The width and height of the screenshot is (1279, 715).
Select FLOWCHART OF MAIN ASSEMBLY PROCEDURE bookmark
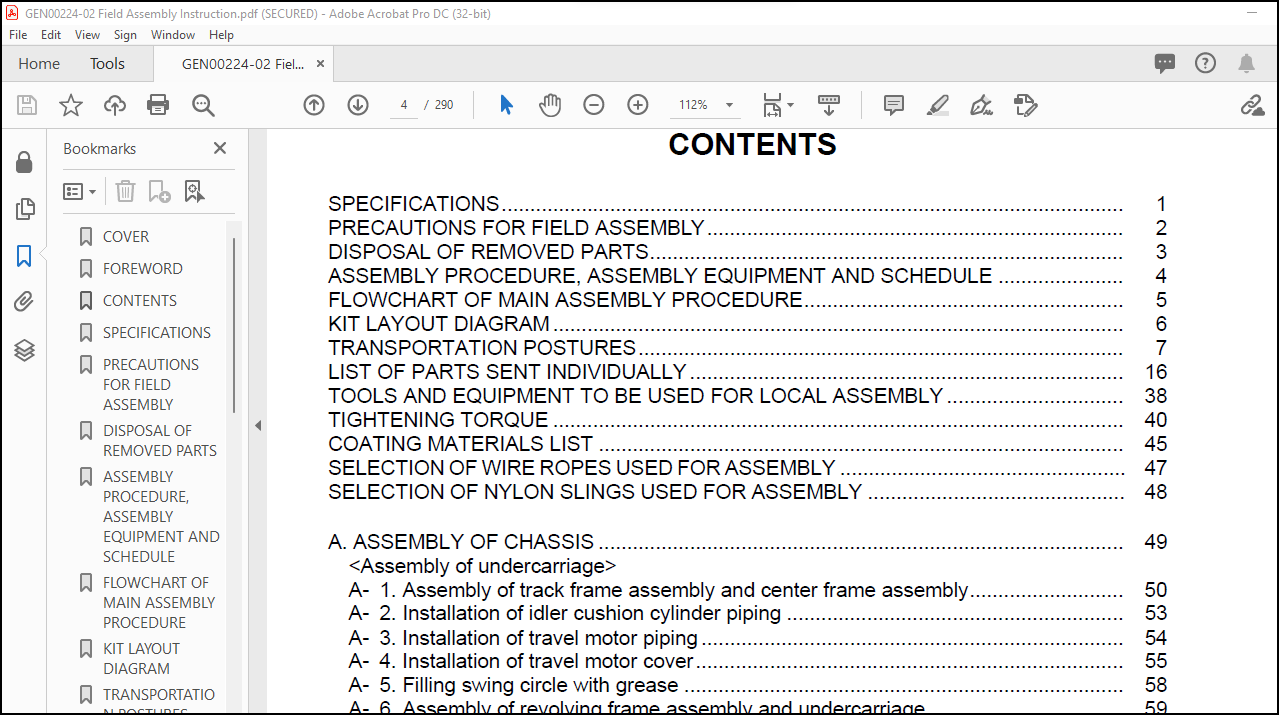pos(159,603)
